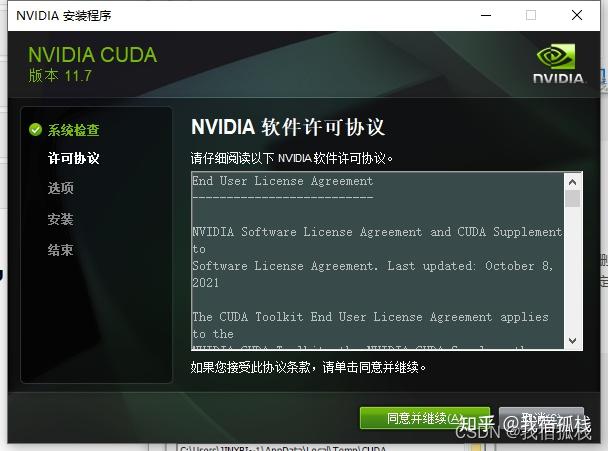Screen dimensions: 608x451
Task: Click the gray cancel button beside 同意并继续
Action: (541, 418)
